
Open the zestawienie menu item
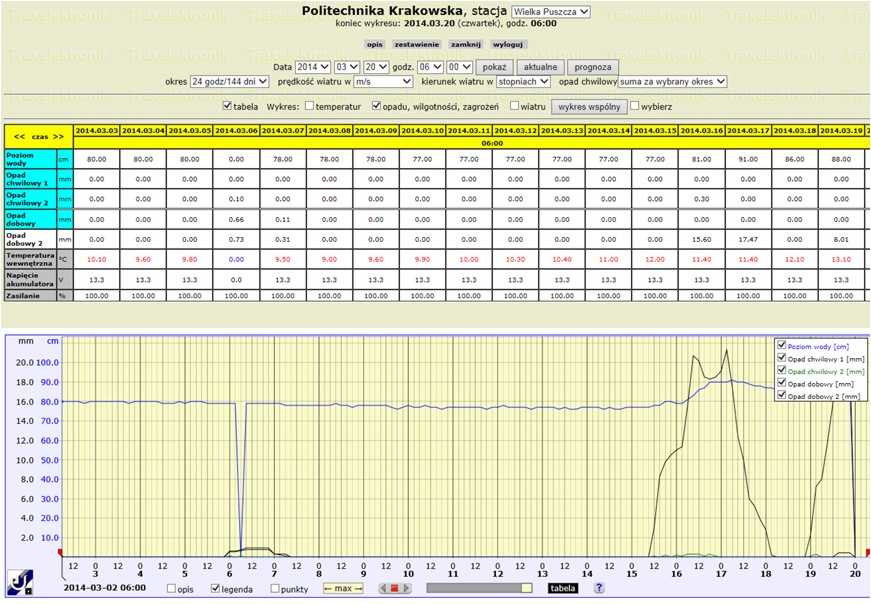[417, 44]
